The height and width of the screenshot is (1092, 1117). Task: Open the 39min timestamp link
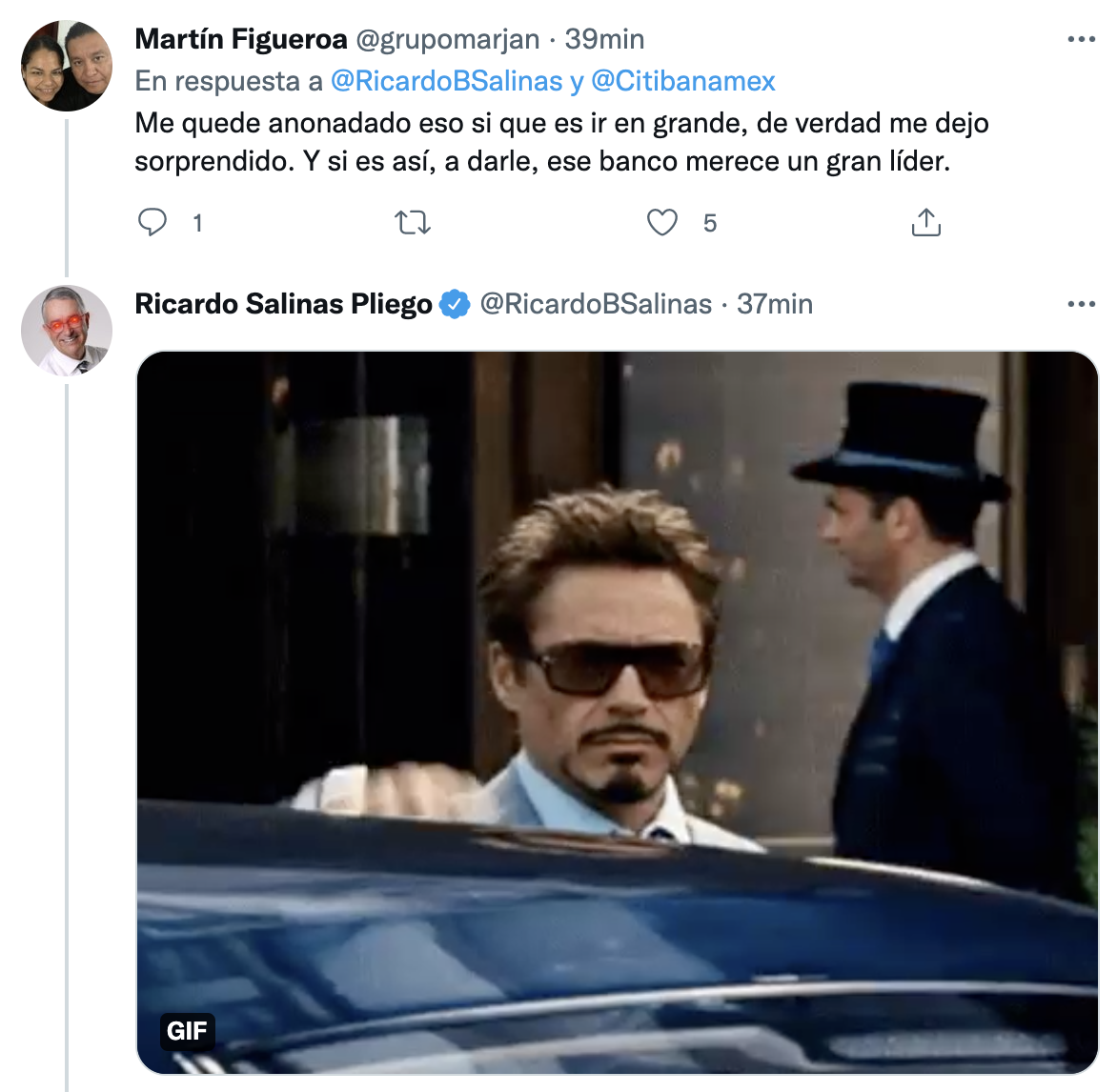click(x=604, y=39)
